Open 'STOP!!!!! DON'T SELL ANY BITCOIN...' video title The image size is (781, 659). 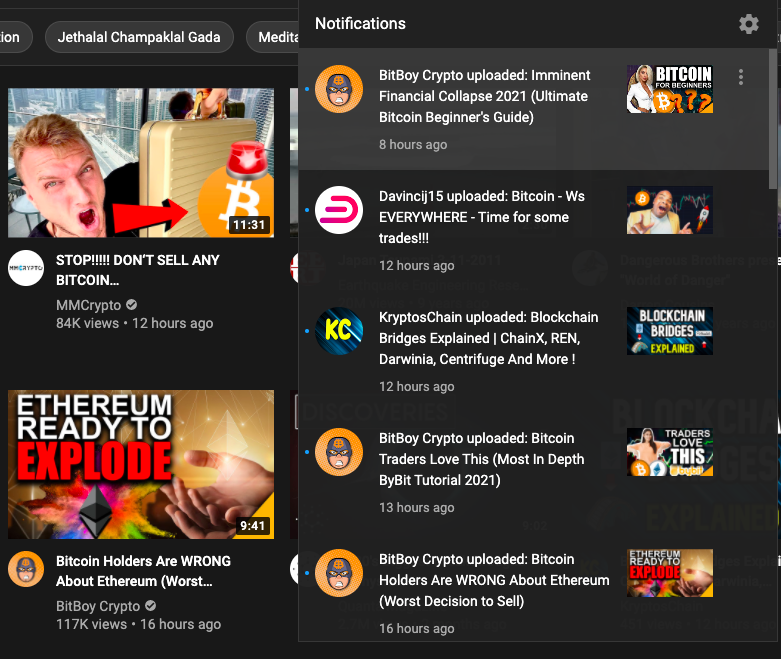(137, 270)
